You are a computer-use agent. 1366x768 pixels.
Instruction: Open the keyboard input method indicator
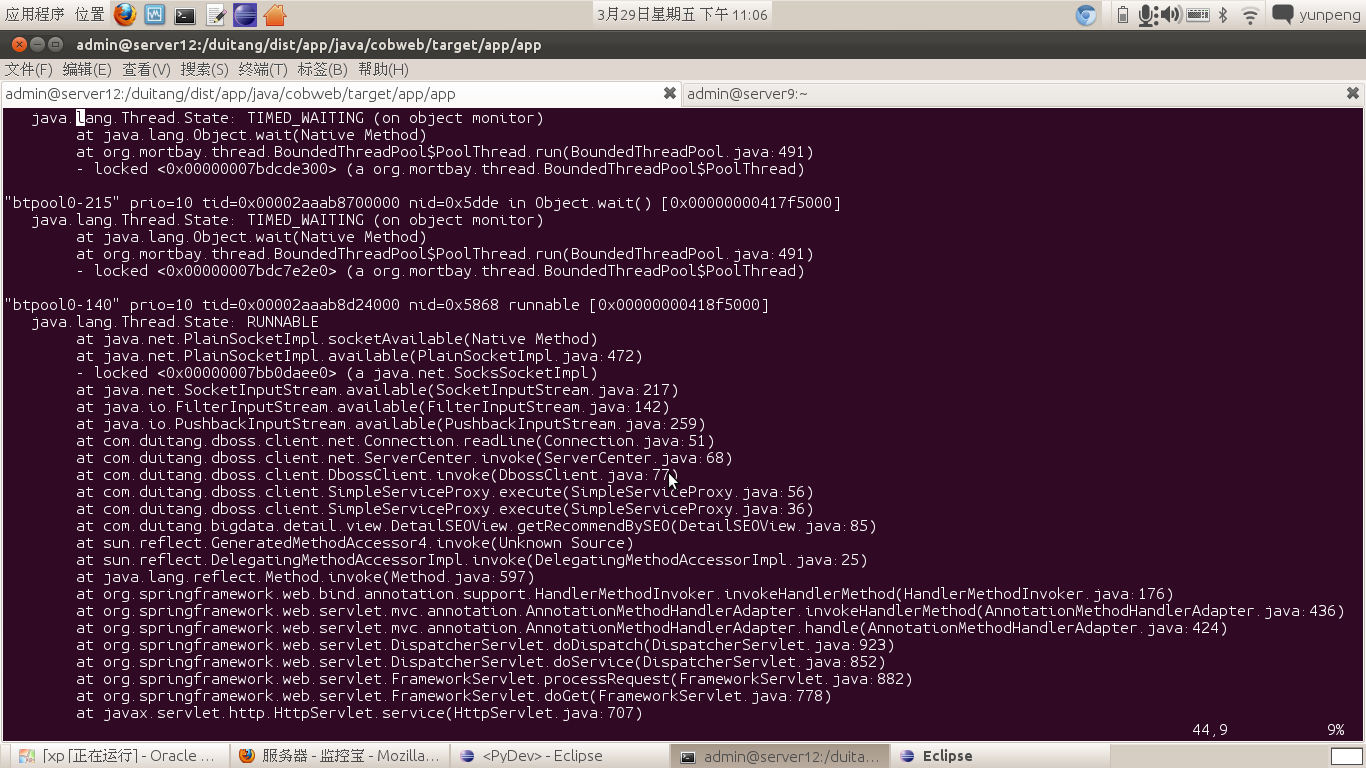pos(1198,14)
